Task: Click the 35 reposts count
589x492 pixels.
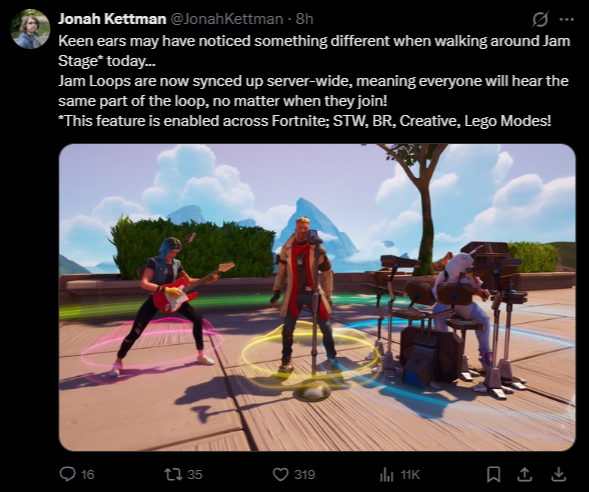Action: (x=195, y=474)
